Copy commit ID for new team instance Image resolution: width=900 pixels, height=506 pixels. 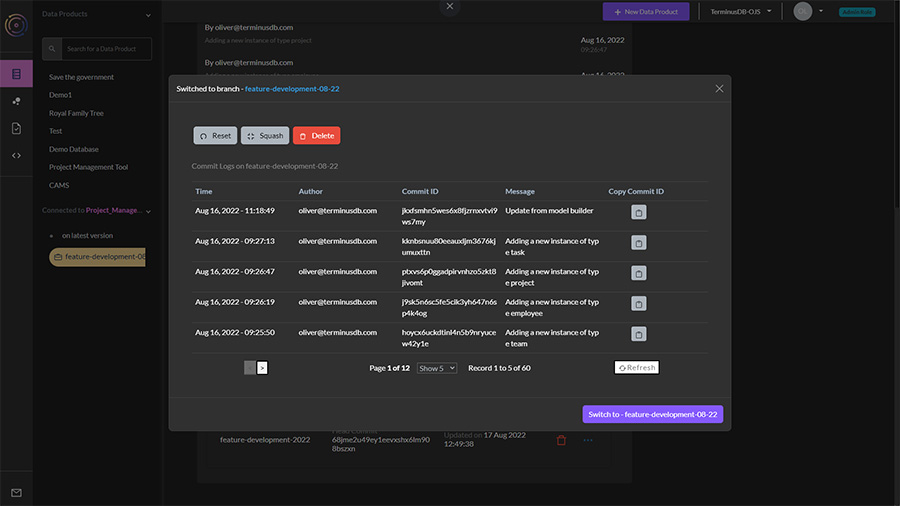point(638,334)
